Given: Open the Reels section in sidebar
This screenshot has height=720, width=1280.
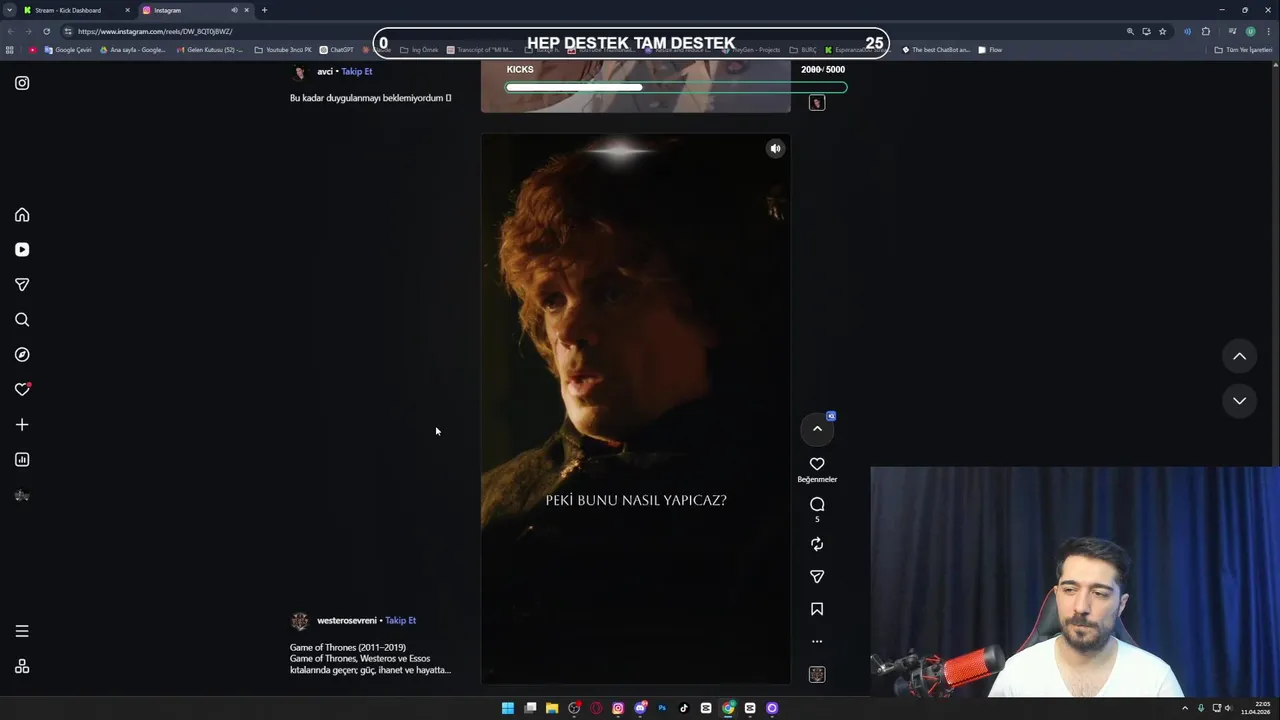Looking at the screenshot, I should pyautogui.click(x=22, y=250).
